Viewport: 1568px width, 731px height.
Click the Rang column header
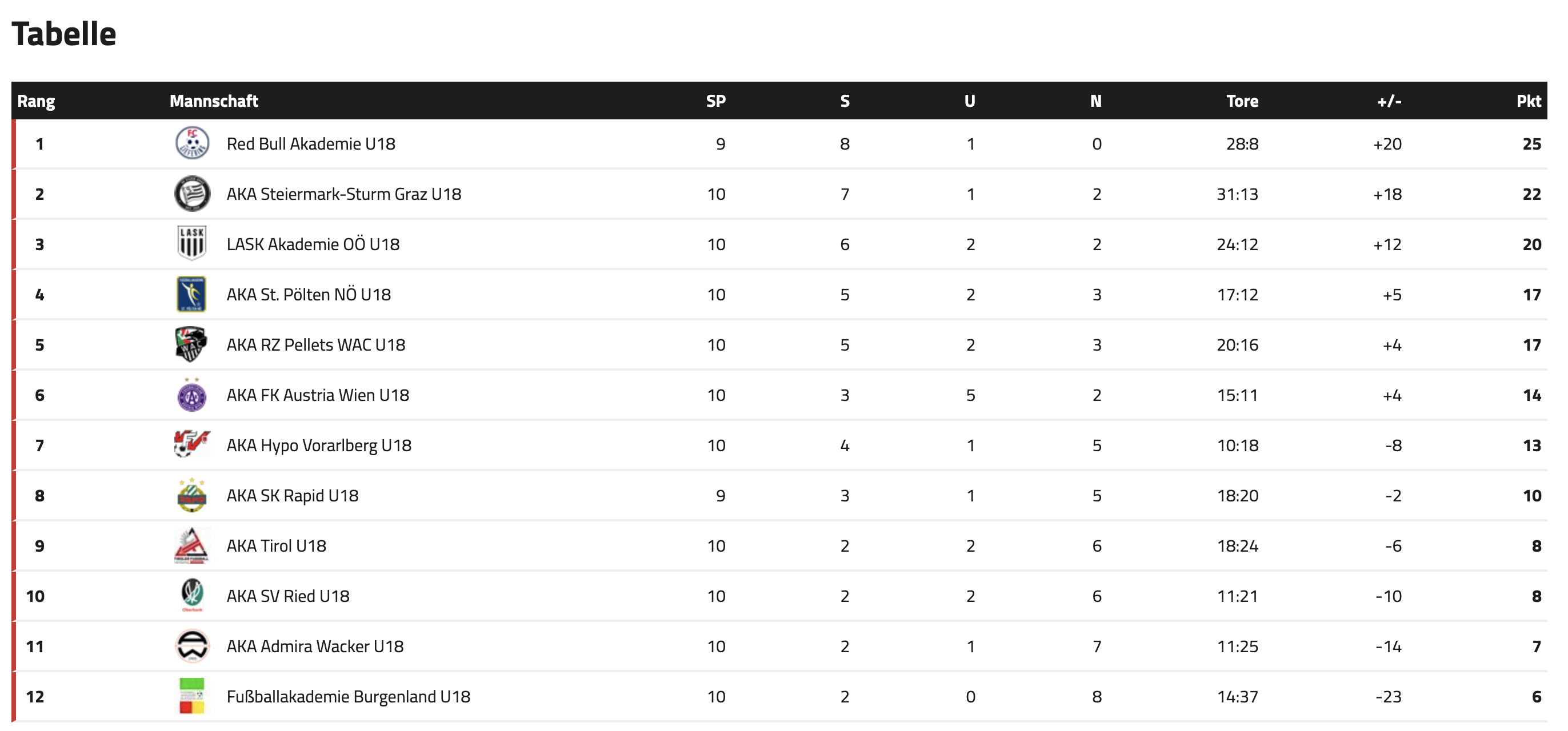[36, 101]
